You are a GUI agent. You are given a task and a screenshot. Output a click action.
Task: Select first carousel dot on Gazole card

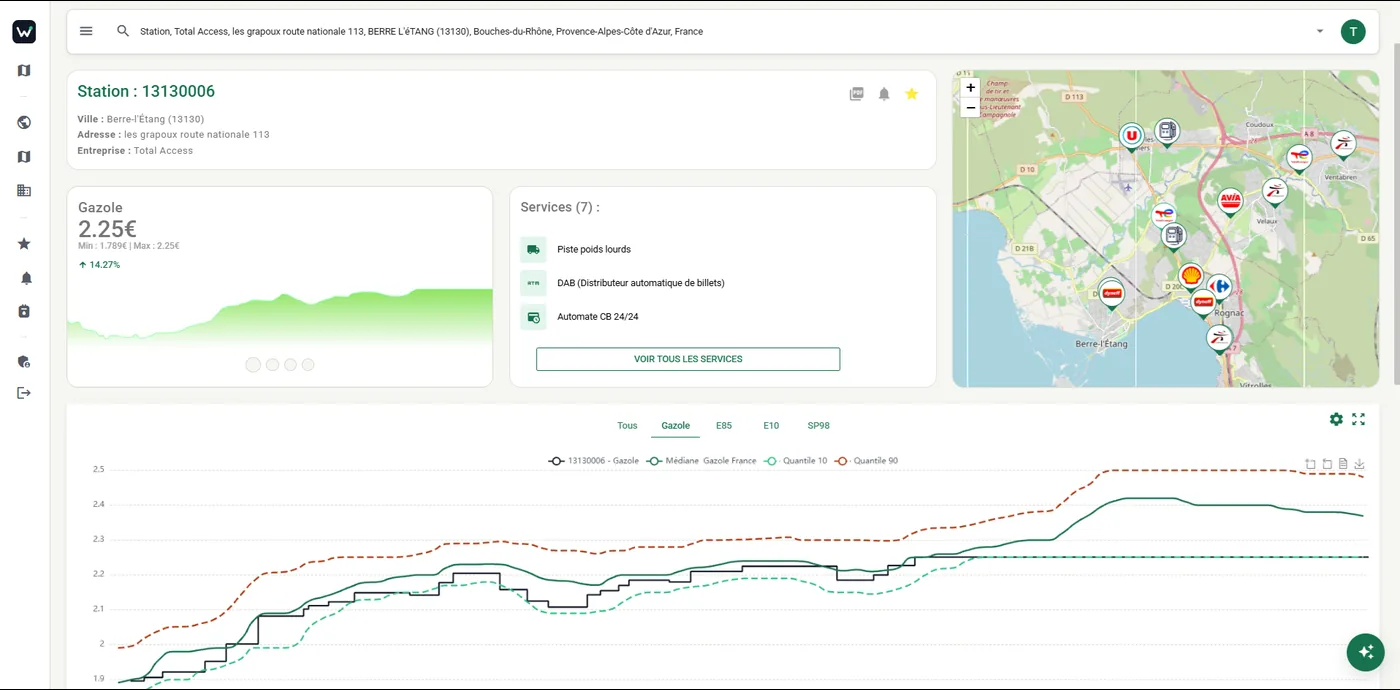click(253, 365)
